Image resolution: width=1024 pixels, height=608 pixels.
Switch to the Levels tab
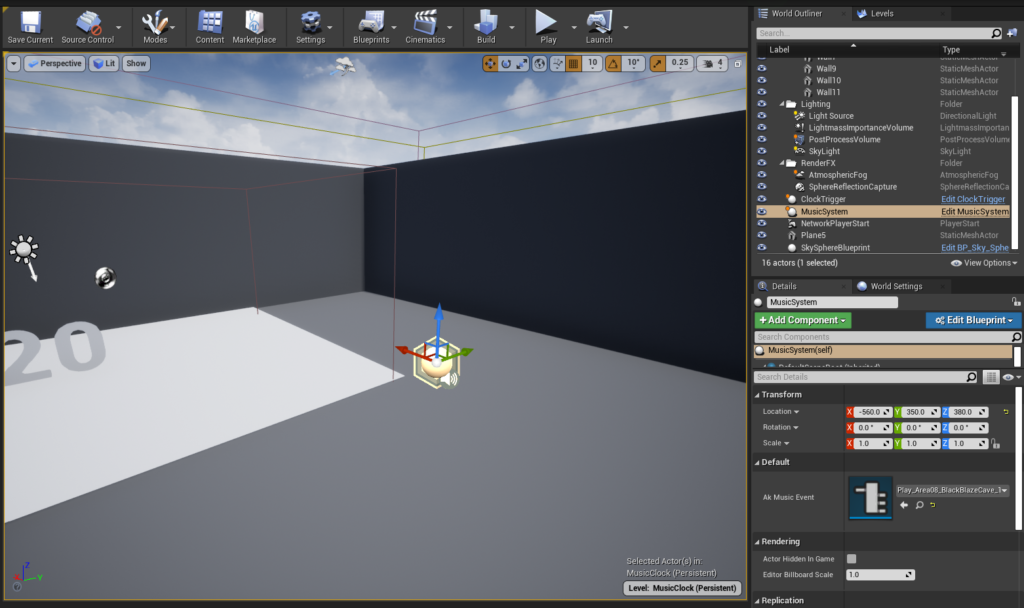880,13
